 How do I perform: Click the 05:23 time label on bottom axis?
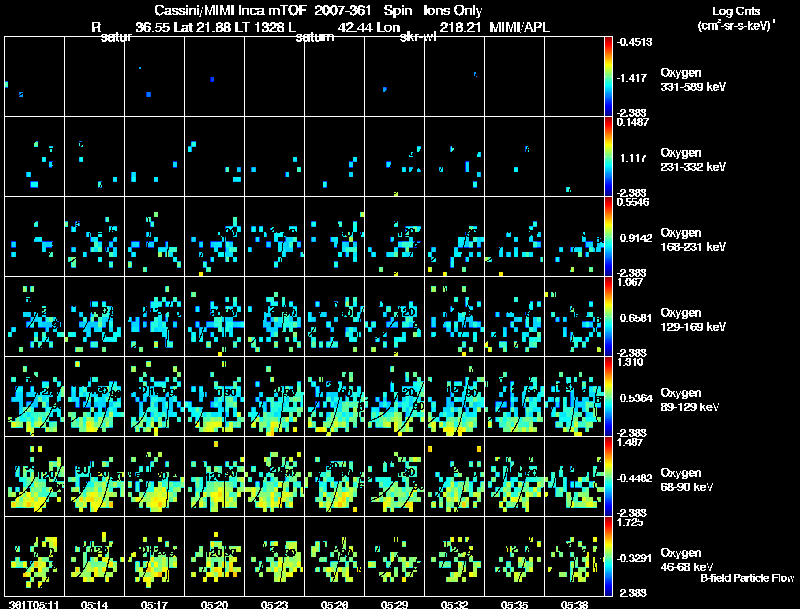[x=274, y=605]
